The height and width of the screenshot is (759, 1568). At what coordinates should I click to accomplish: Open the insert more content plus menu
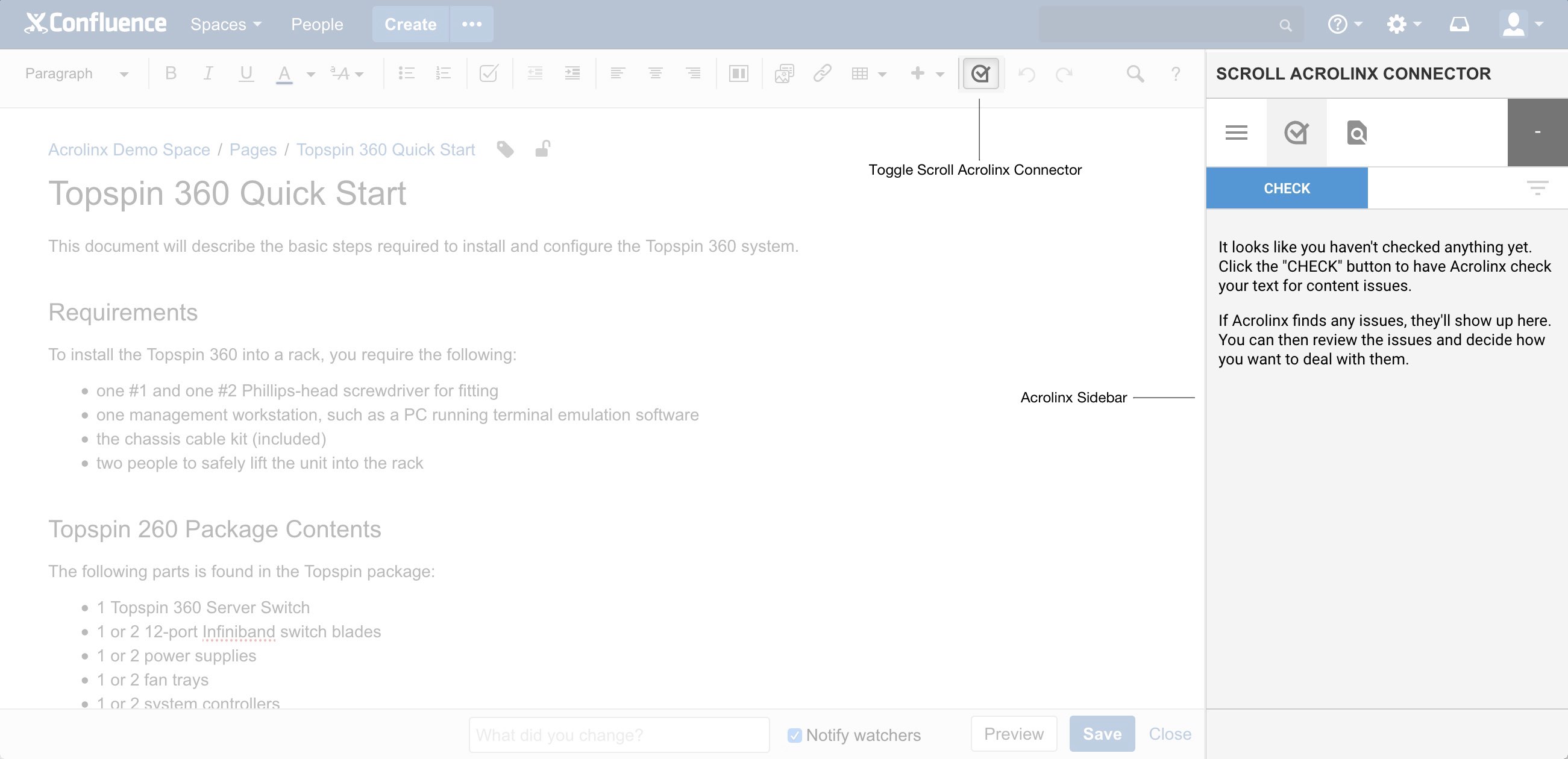(x=926, y=73)
